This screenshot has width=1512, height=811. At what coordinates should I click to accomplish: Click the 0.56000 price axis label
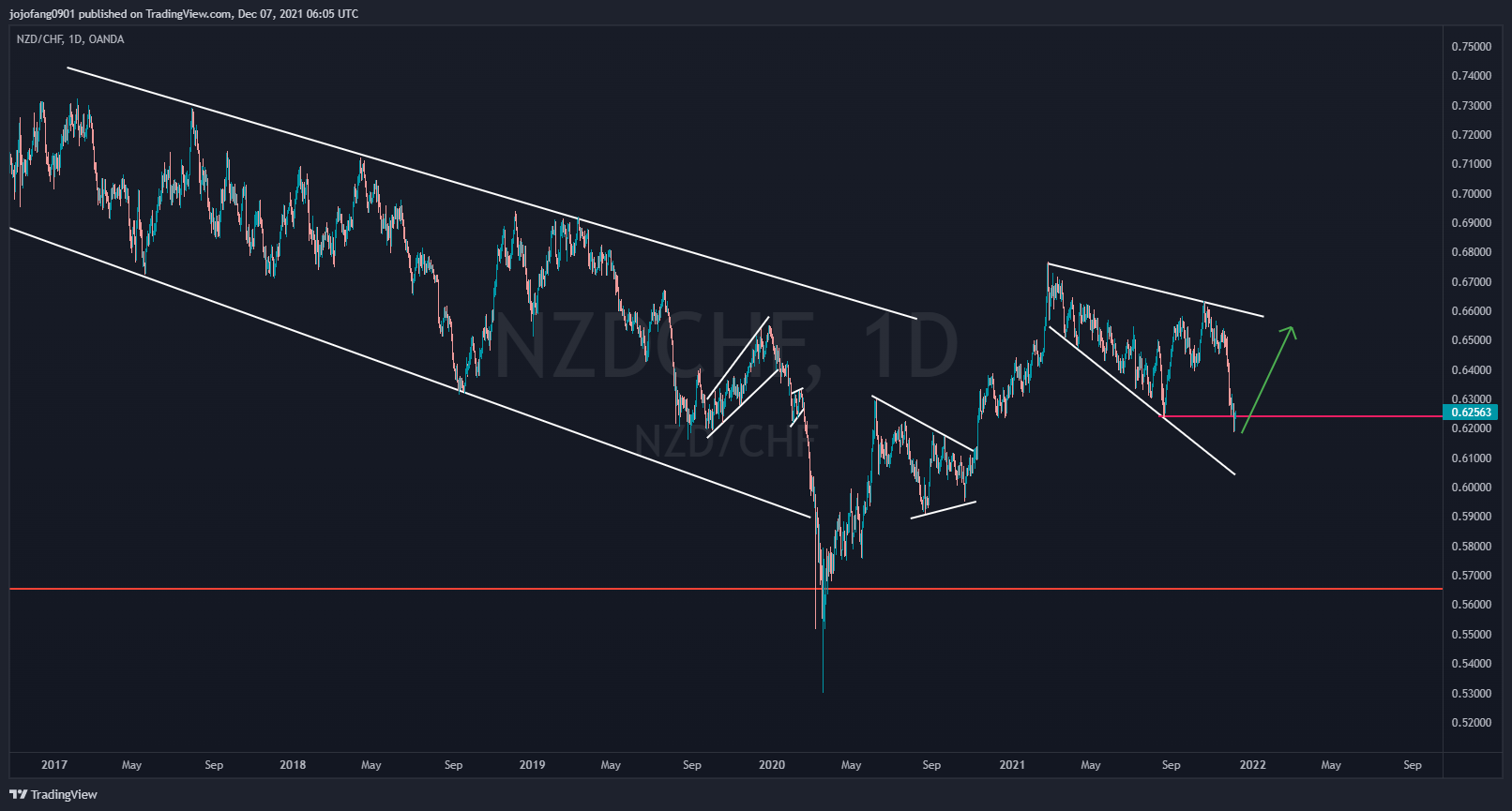click(1471, 605)
